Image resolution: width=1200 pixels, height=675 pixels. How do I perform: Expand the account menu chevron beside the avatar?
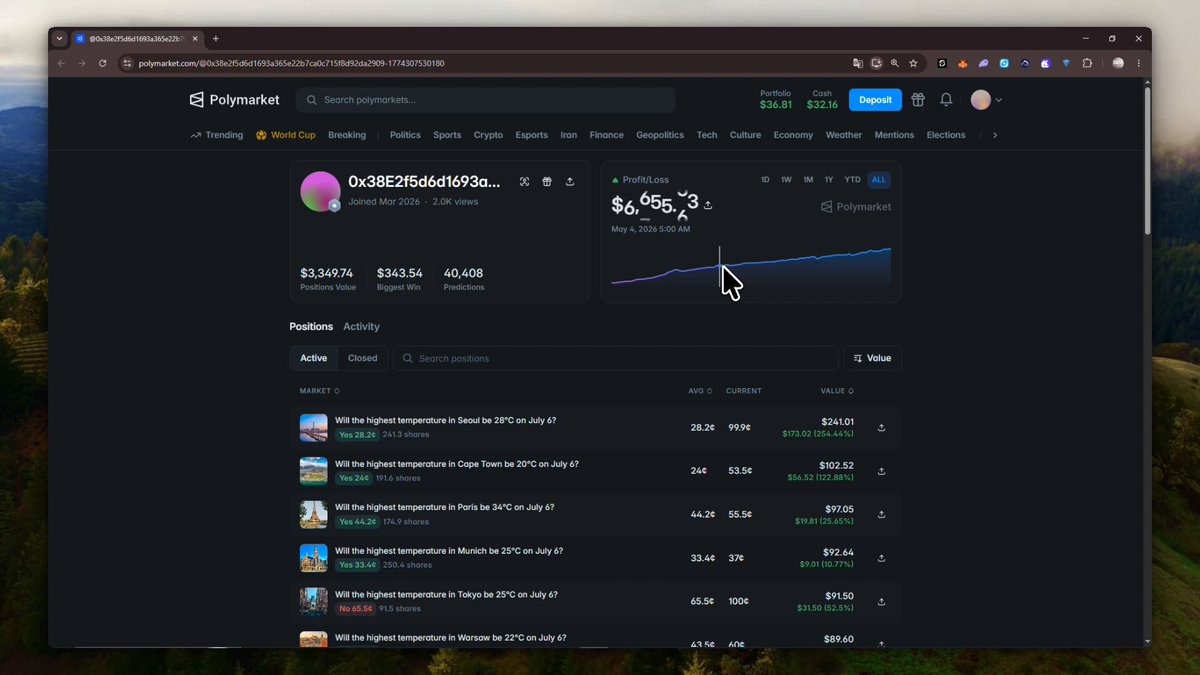[x=998, y=100]
